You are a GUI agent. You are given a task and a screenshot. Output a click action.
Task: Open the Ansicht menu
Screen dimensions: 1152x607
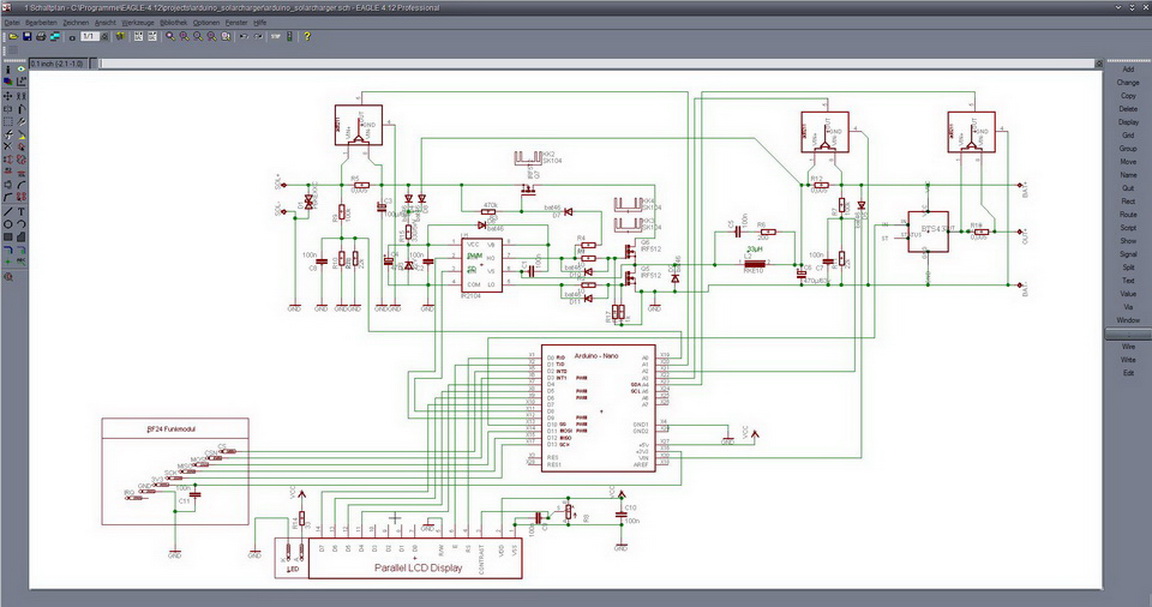click(x=105, y=21)
